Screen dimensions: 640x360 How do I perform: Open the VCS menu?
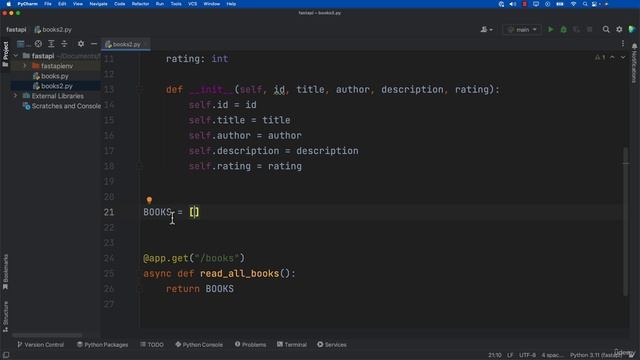click(x=192, y=4)
